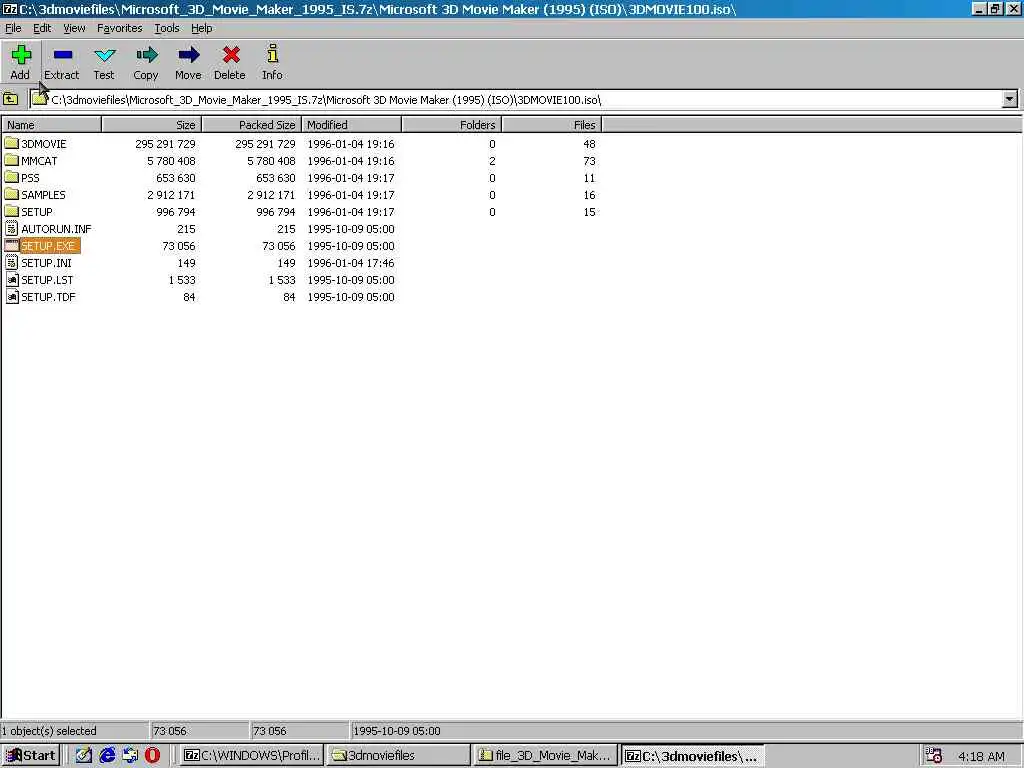Screen dimensions: 1024x768
Task: Select the SETUP.INI file name
Action: [x=46, y=263]
